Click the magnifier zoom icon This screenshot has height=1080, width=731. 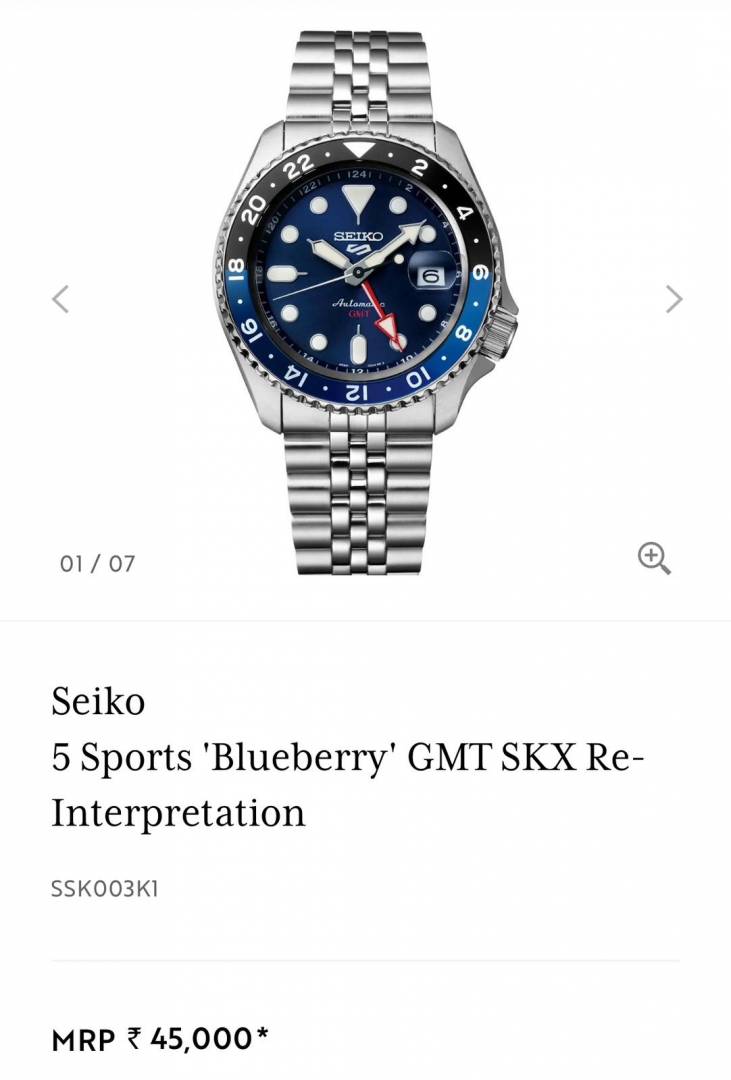654,558
